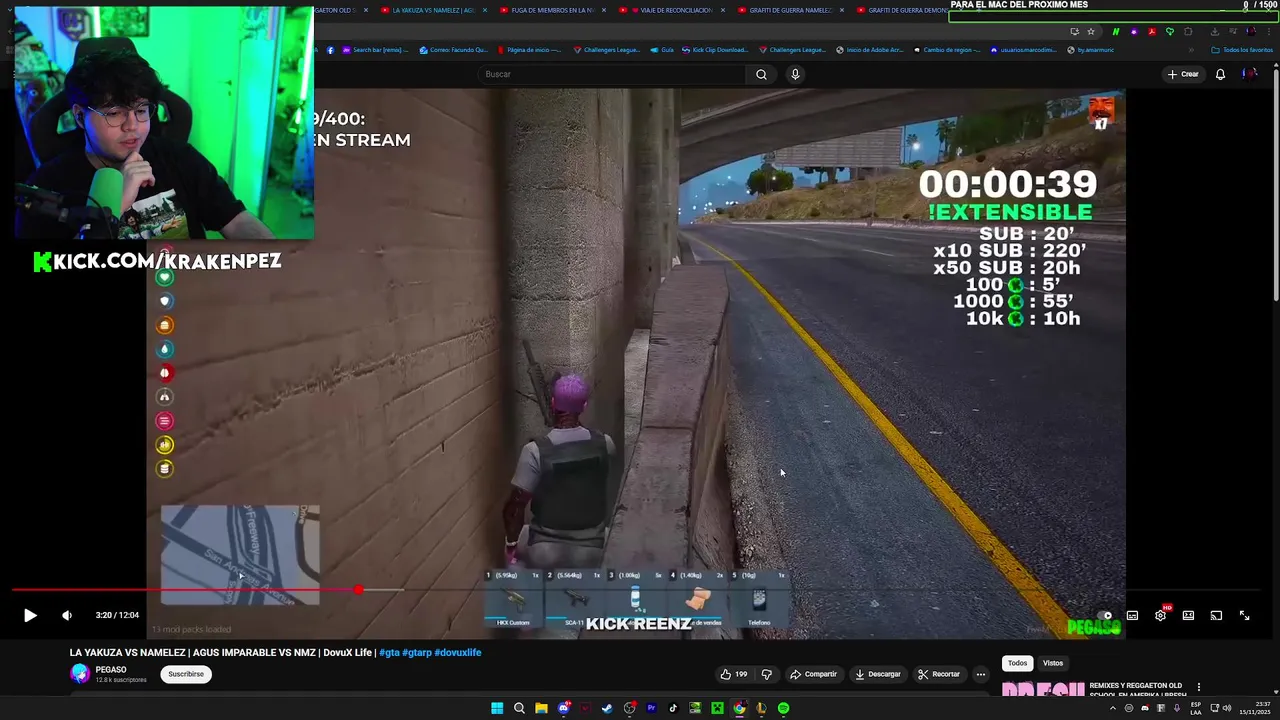Open TikTok from the taskbar
This screenshot has height=720, width=1280.
tap(673, 708)
